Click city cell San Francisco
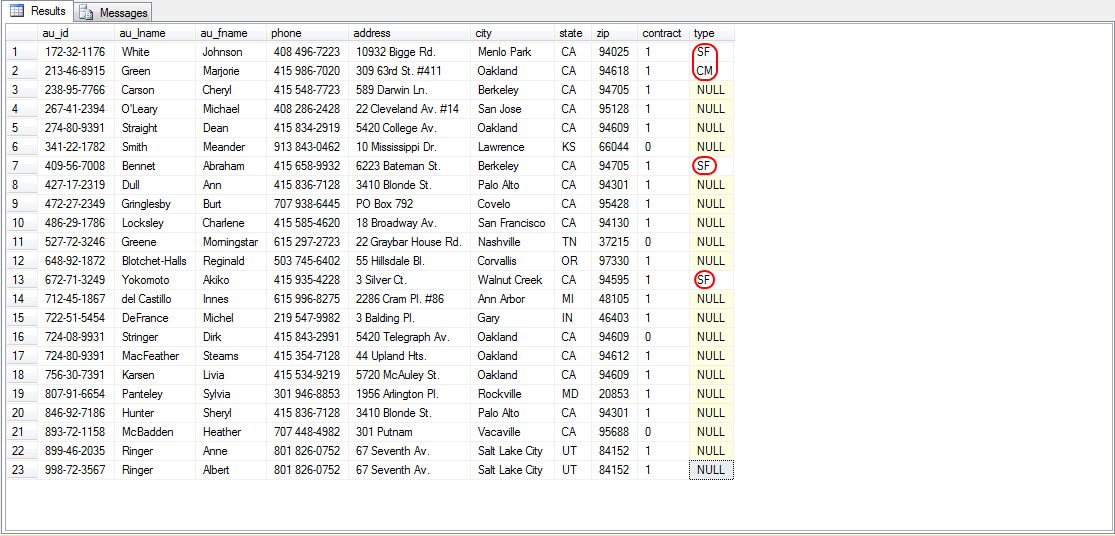 pos(513,223)
